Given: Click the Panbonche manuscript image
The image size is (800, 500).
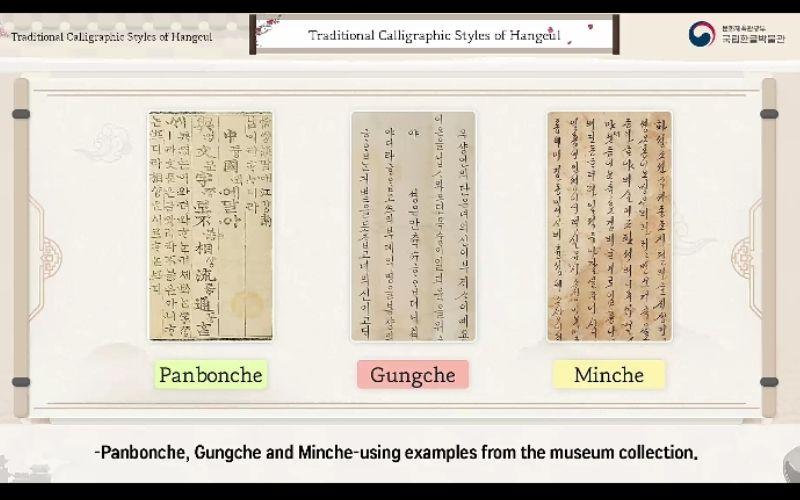Looking at the screenshot, I should point(210,226).
